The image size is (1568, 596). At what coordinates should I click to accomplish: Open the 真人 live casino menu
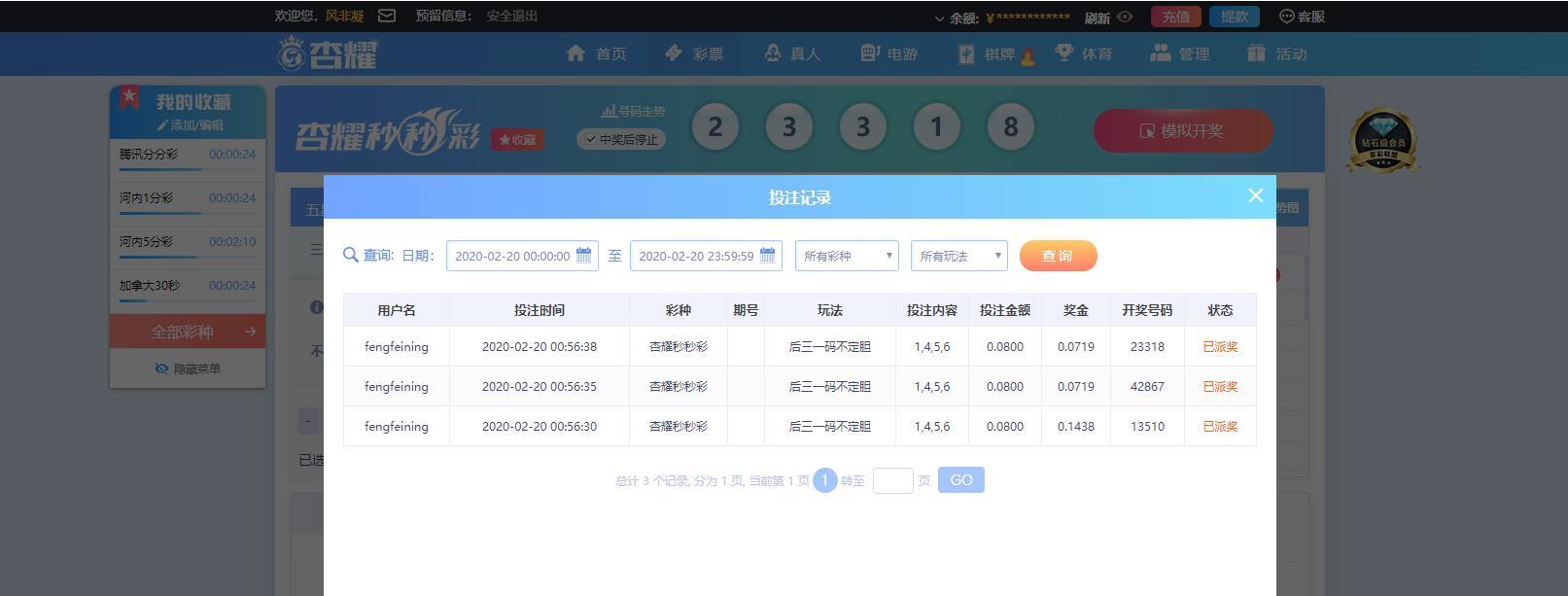[791, 53]
